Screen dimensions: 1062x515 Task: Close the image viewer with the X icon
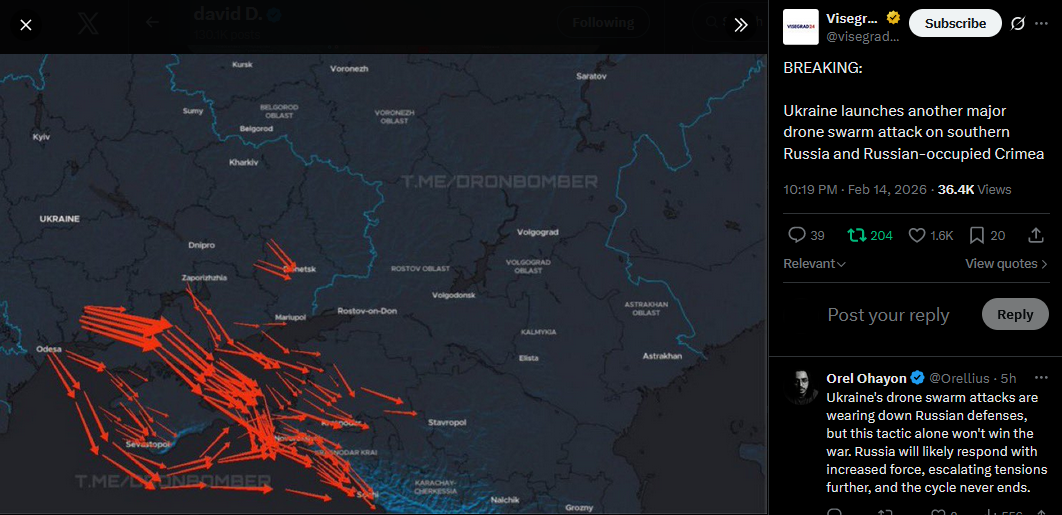pyautogui.click(x=26, y=25)
